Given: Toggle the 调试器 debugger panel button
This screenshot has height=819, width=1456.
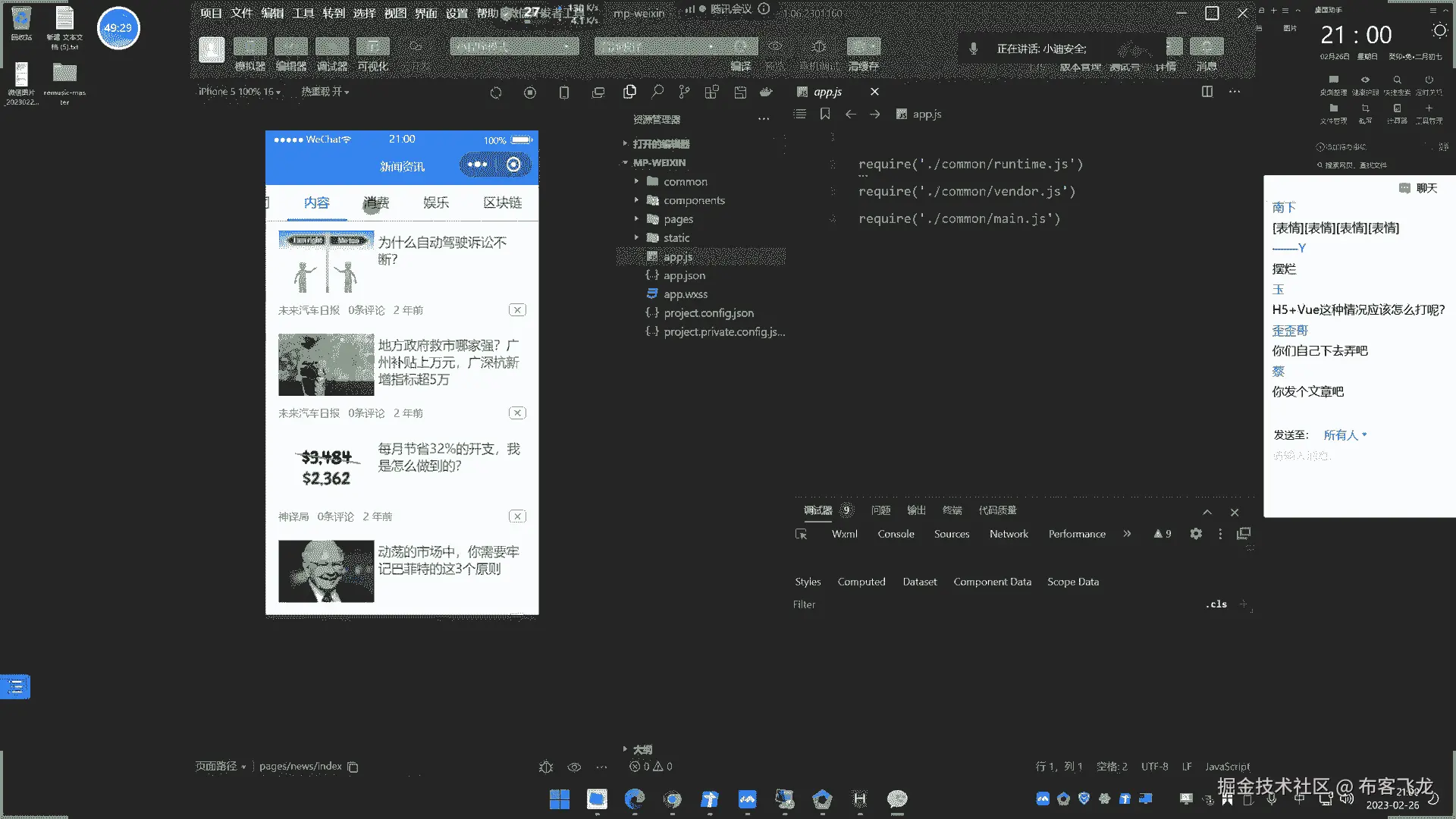Looking at the screenshot, I should coord(331,48).
